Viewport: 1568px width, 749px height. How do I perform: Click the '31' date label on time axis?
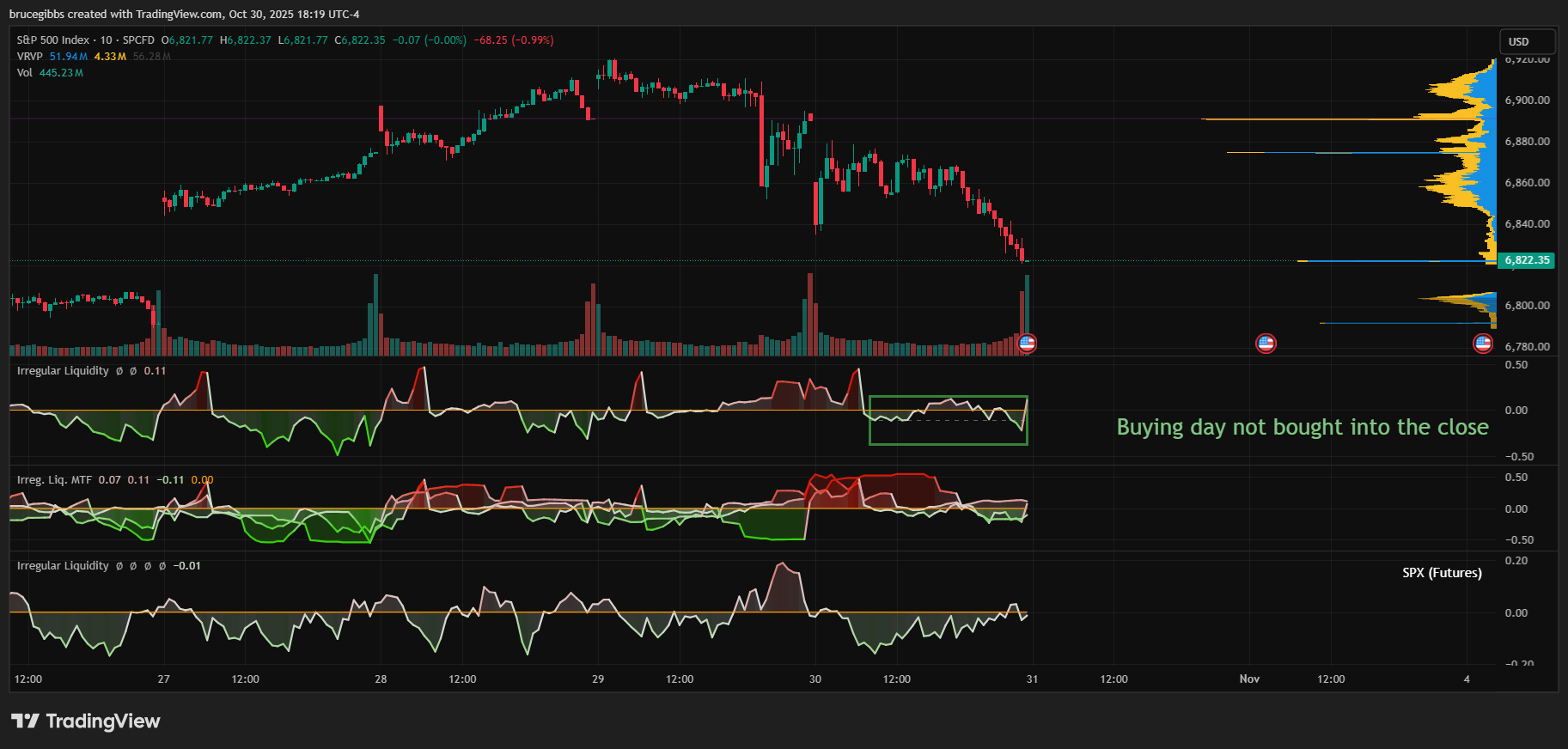[1032, 679]
